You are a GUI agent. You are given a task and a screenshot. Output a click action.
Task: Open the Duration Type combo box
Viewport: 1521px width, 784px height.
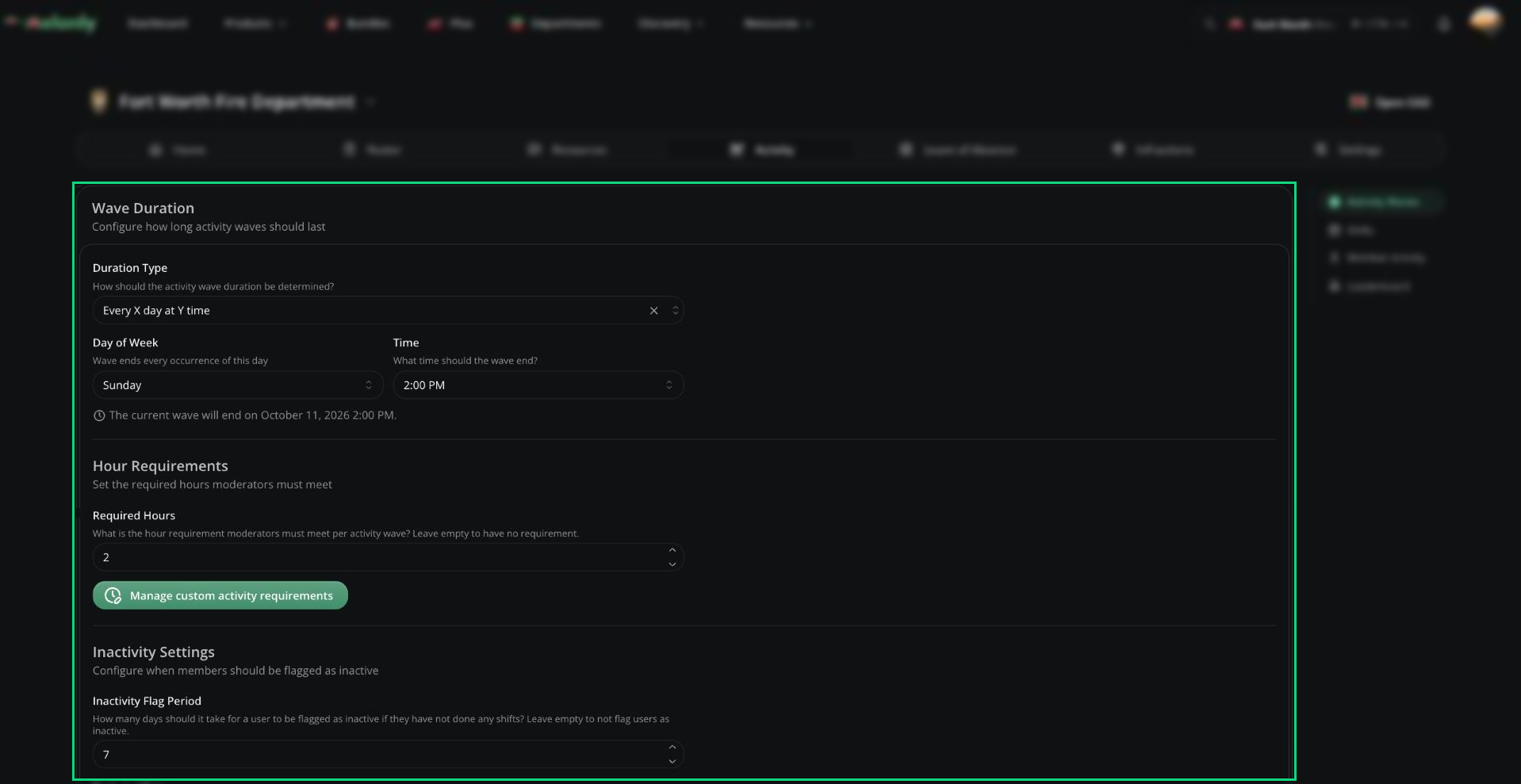(x=388, y=311)
